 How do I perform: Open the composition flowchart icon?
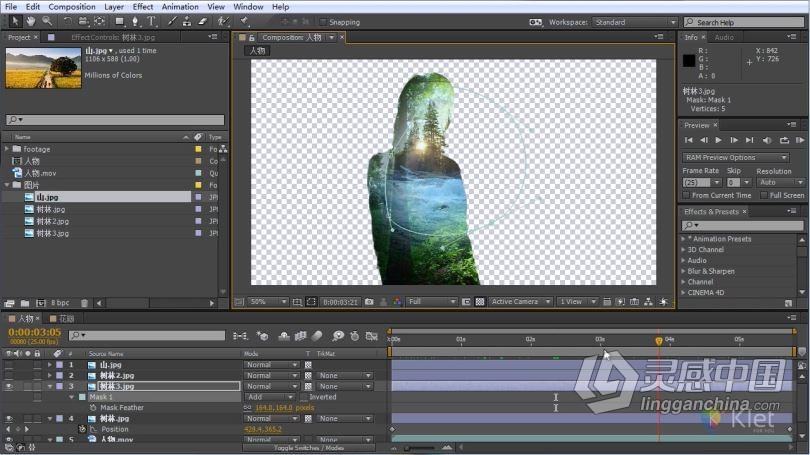coord(648,302)
